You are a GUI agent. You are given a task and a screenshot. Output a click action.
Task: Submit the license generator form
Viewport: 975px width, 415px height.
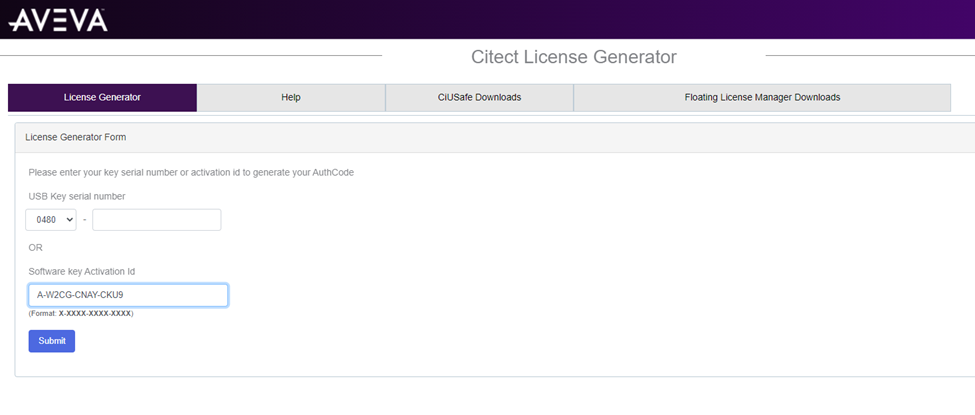click(52, 341)
